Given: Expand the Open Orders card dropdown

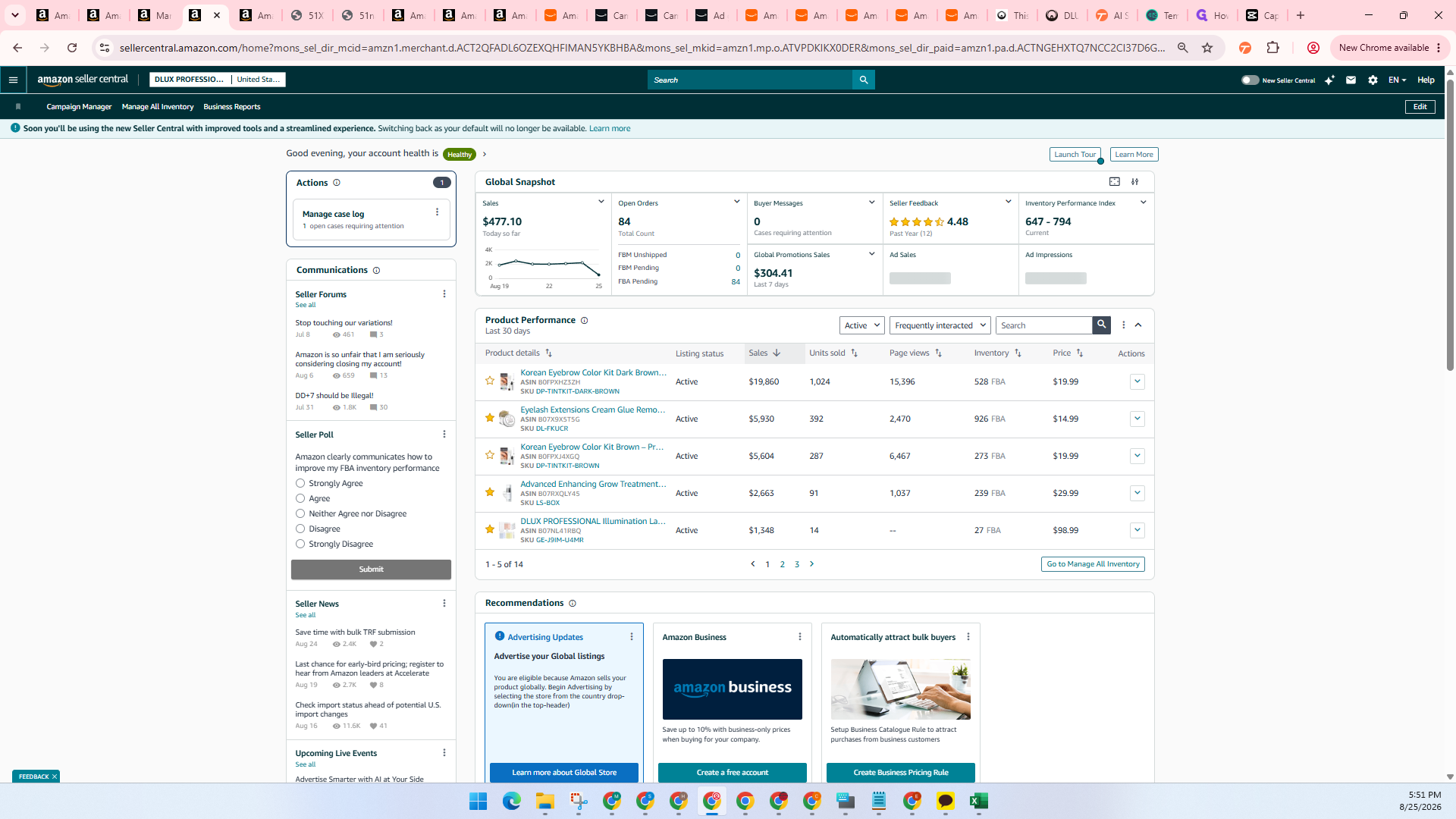Looking at the screenshot, I should (736, 202).
